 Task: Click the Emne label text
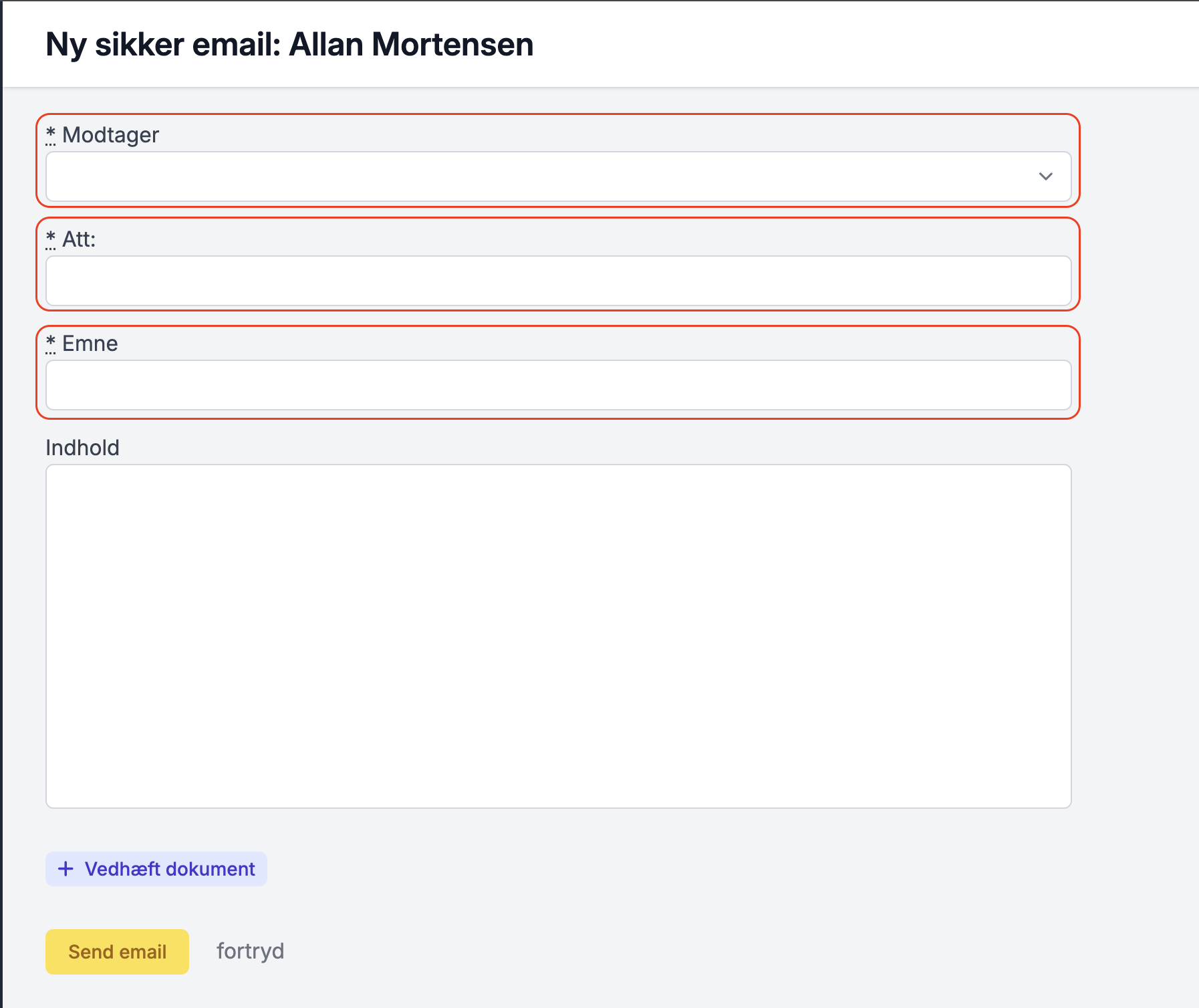coord(90,344)
